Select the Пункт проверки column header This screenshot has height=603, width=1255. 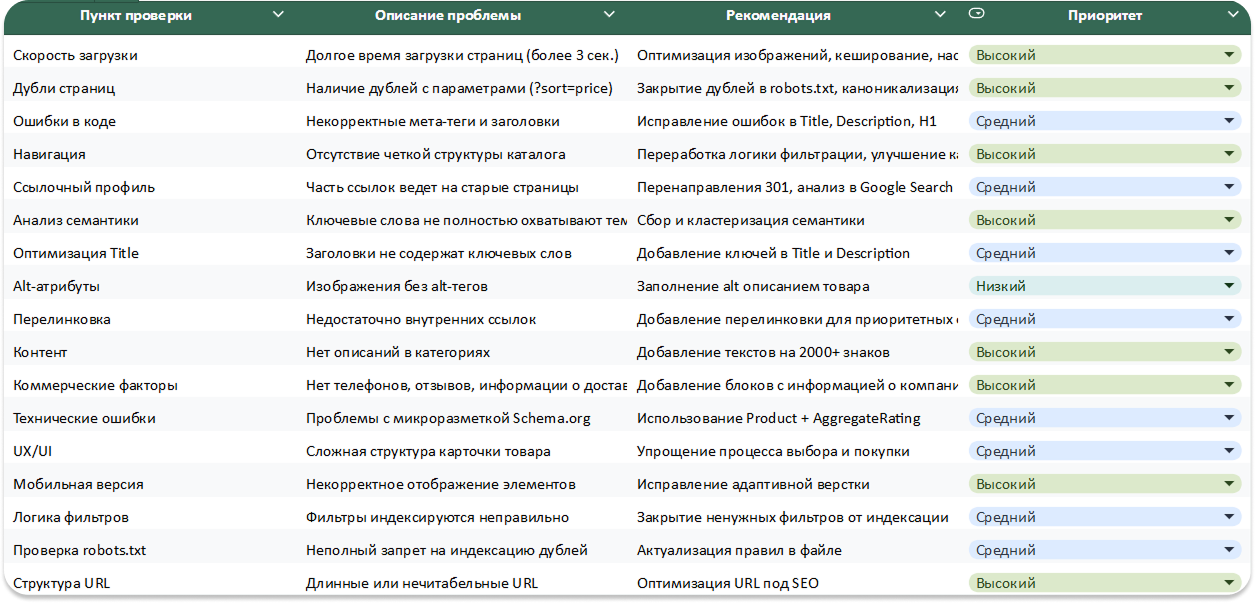click(136, 15)
